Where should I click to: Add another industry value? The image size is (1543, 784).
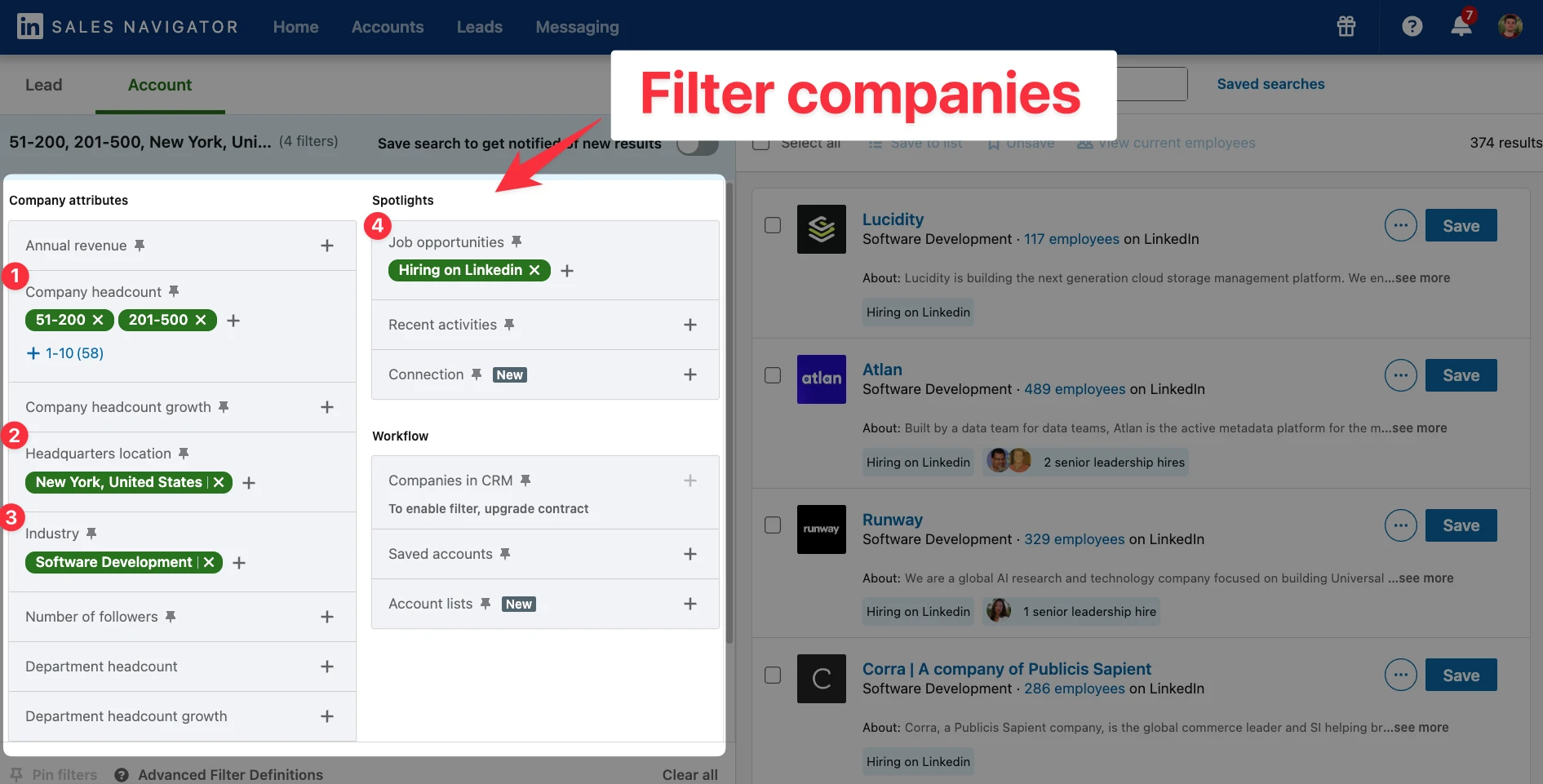(239, 563)
